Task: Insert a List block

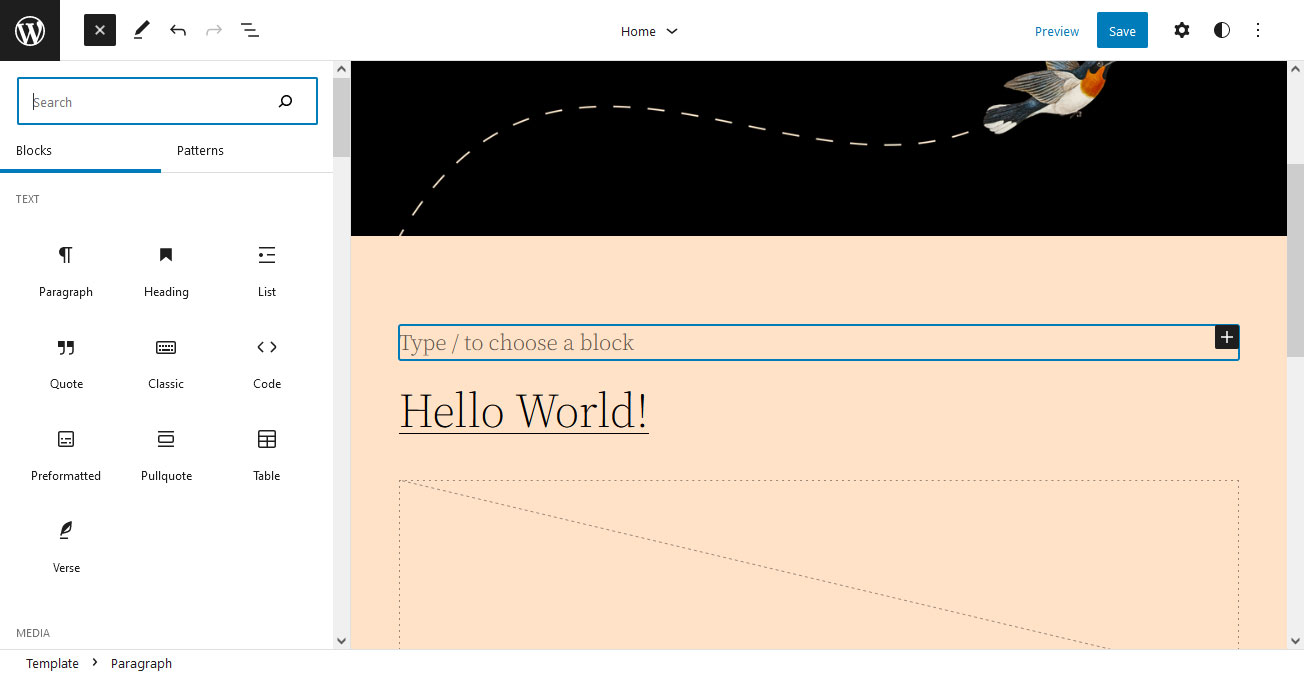Action: coord(266,270)
